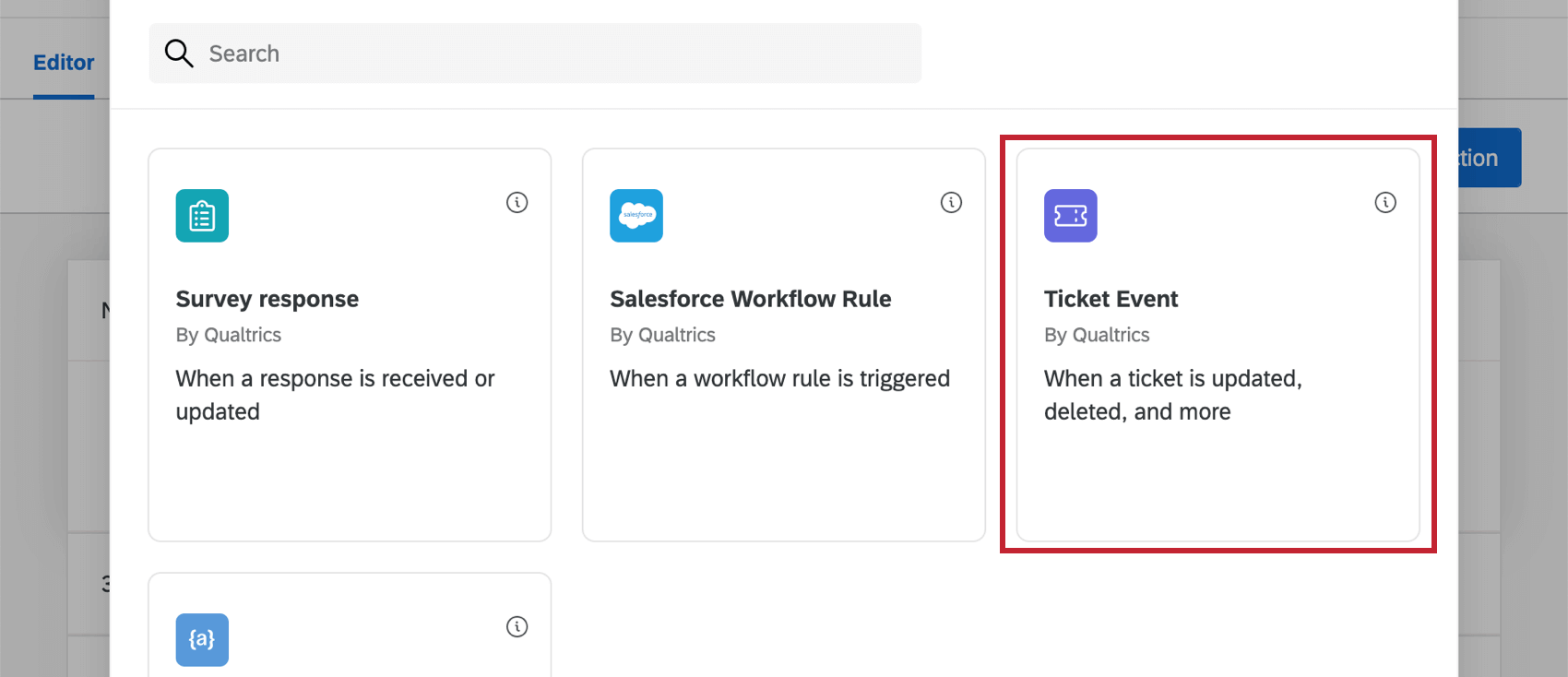Show info for the Ticket Event card
1568x677 pixels.
[1385, 203]
